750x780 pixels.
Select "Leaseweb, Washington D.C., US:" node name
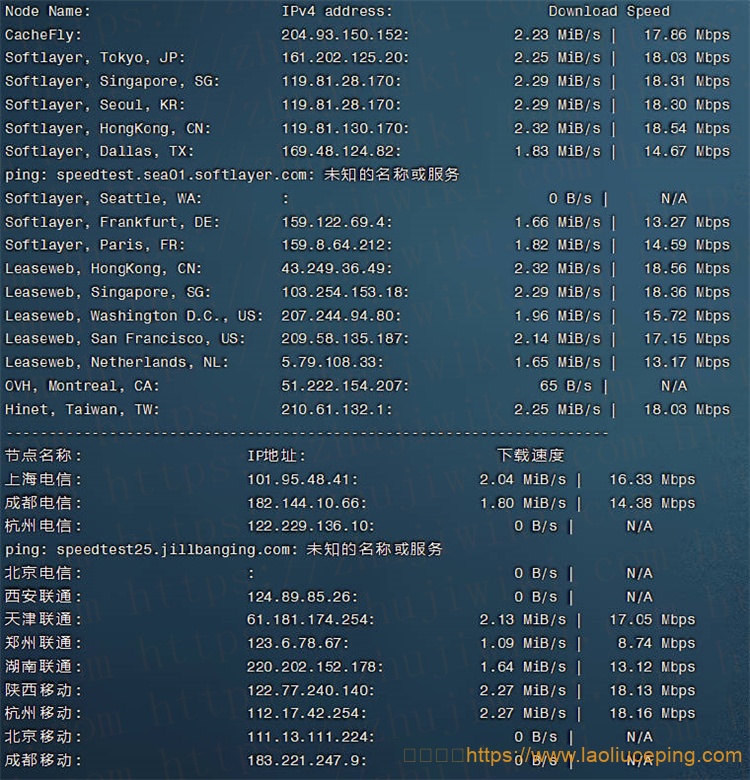click(x=134, y=316)
